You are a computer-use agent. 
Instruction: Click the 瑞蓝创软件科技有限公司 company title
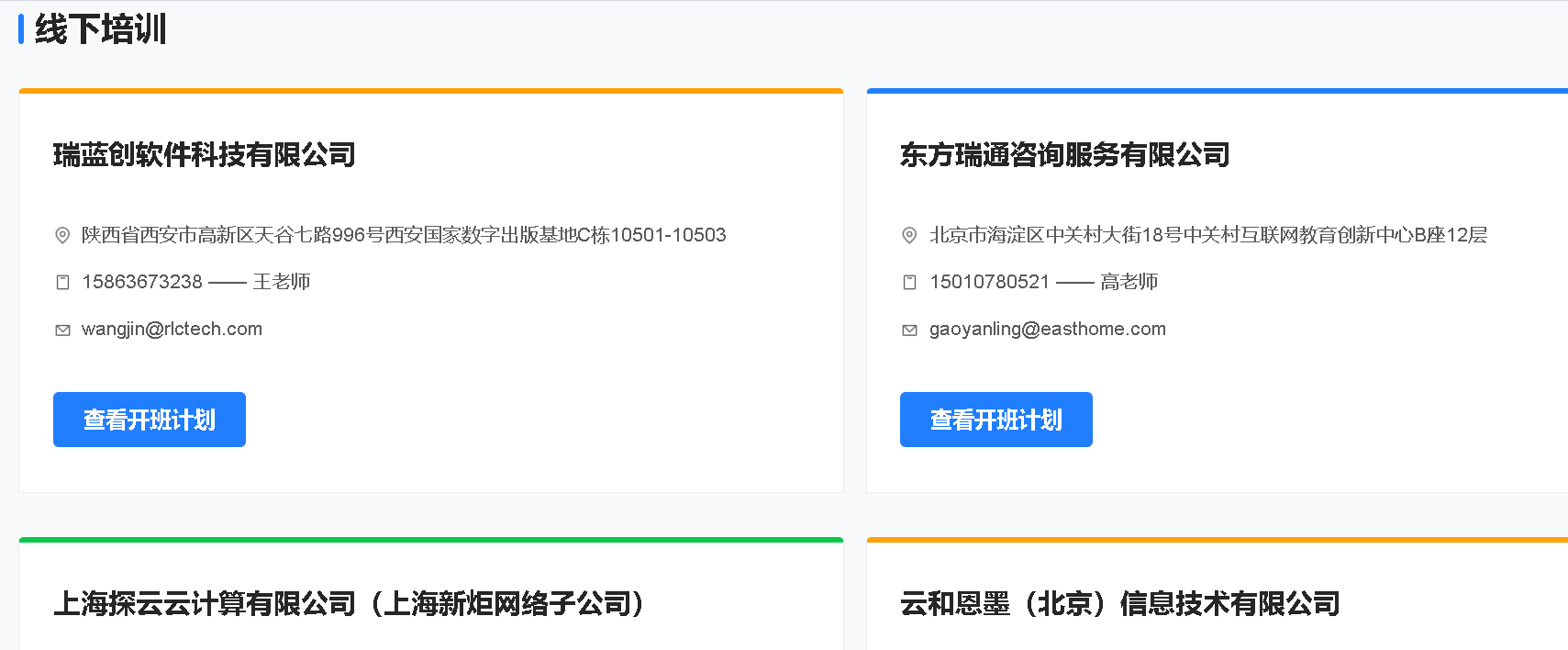click(x=204, y=154)
